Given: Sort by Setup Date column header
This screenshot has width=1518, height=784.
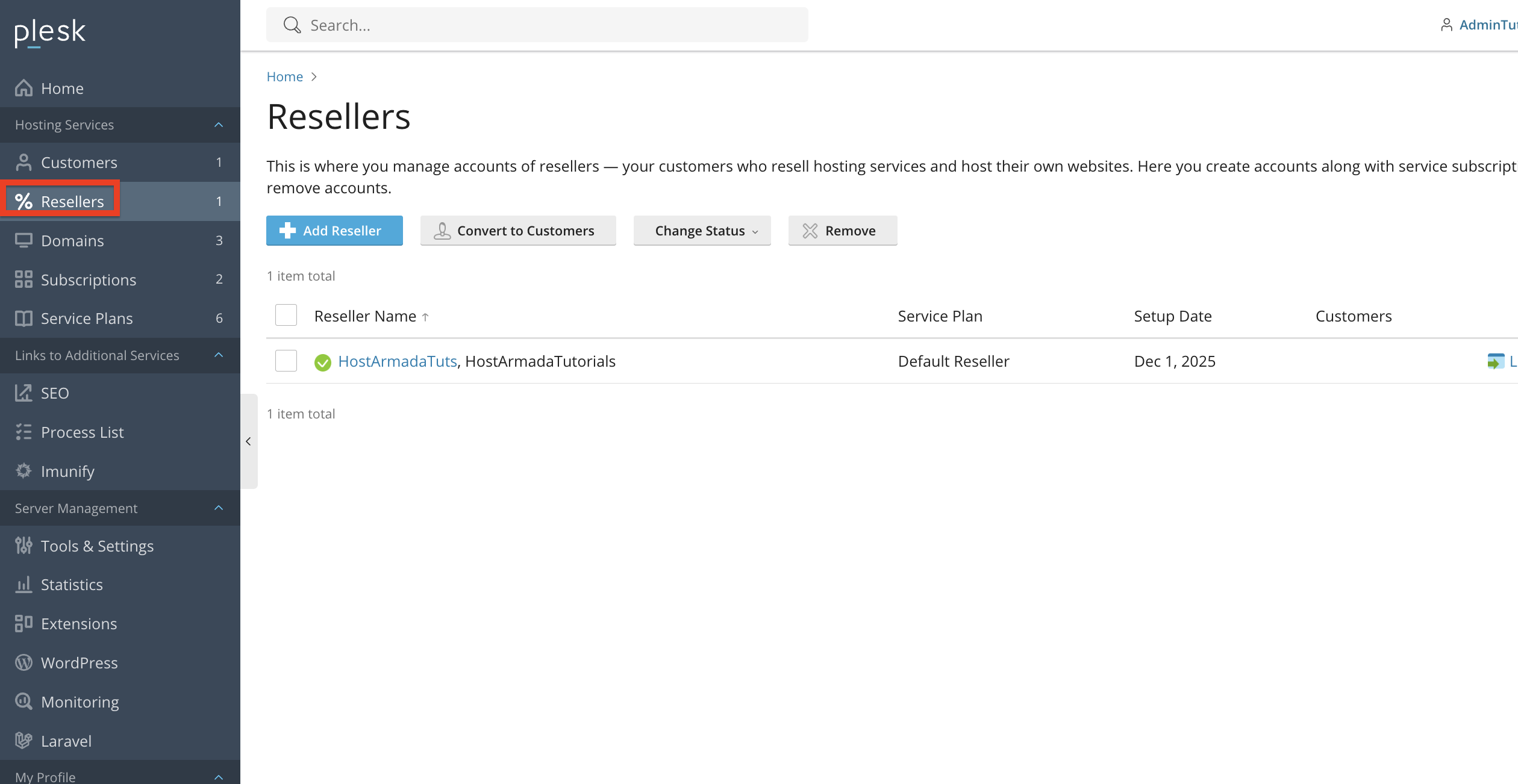Looking at the screenshot, I should (x=1173, y=316).
